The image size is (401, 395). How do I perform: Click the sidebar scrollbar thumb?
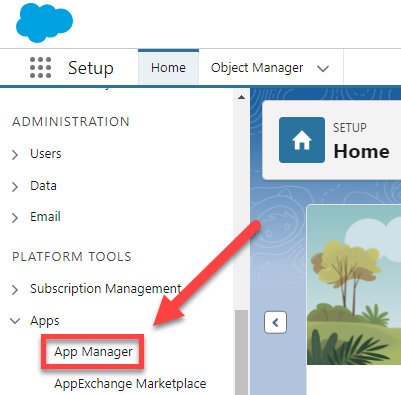[x=241, y=352]
